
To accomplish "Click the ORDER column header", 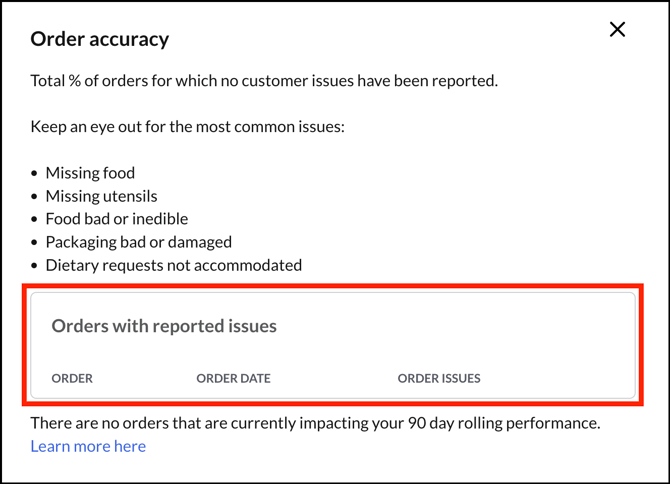I will pos(72,379).
